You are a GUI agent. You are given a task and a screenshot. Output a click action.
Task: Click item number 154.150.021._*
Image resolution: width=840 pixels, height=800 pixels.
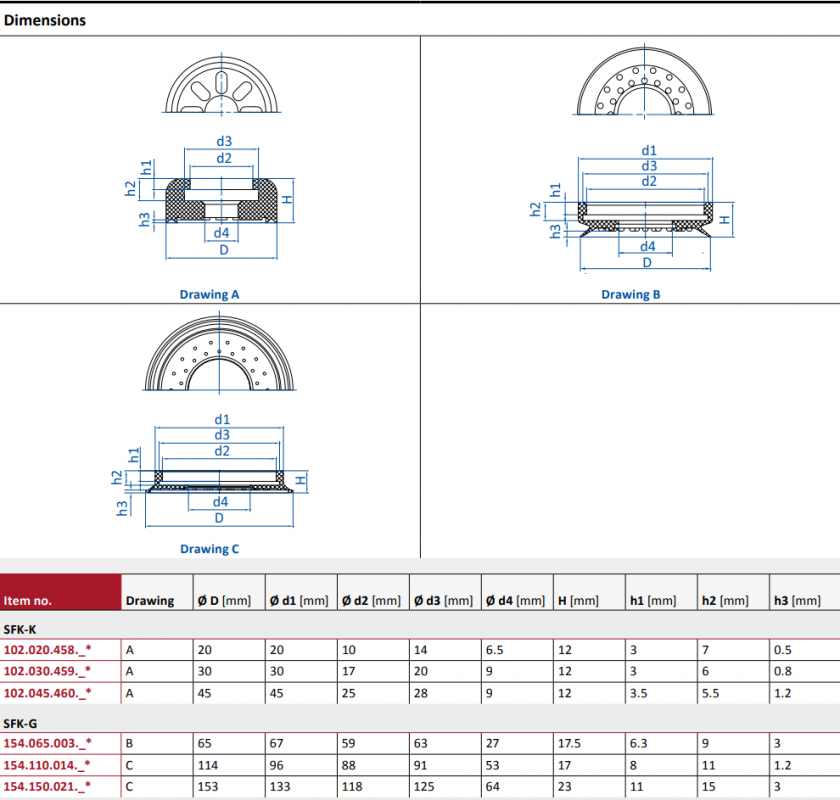point(47,787)
